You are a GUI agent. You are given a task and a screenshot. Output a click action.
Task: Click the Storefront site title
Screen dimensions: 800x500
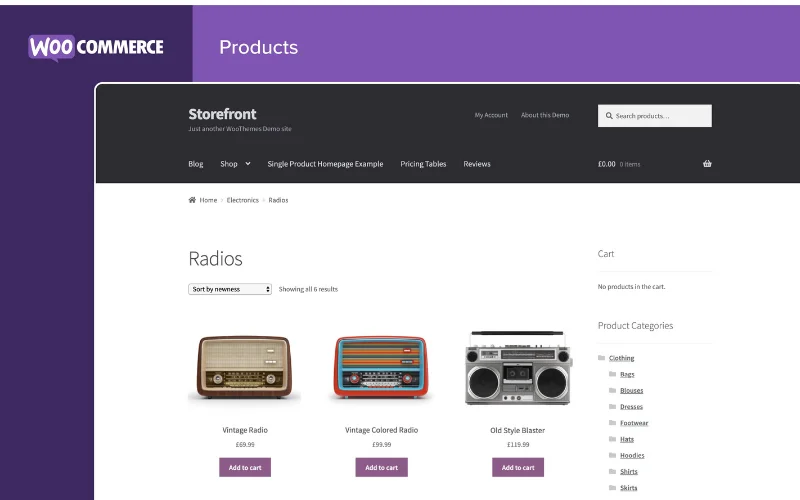point(222,114)
